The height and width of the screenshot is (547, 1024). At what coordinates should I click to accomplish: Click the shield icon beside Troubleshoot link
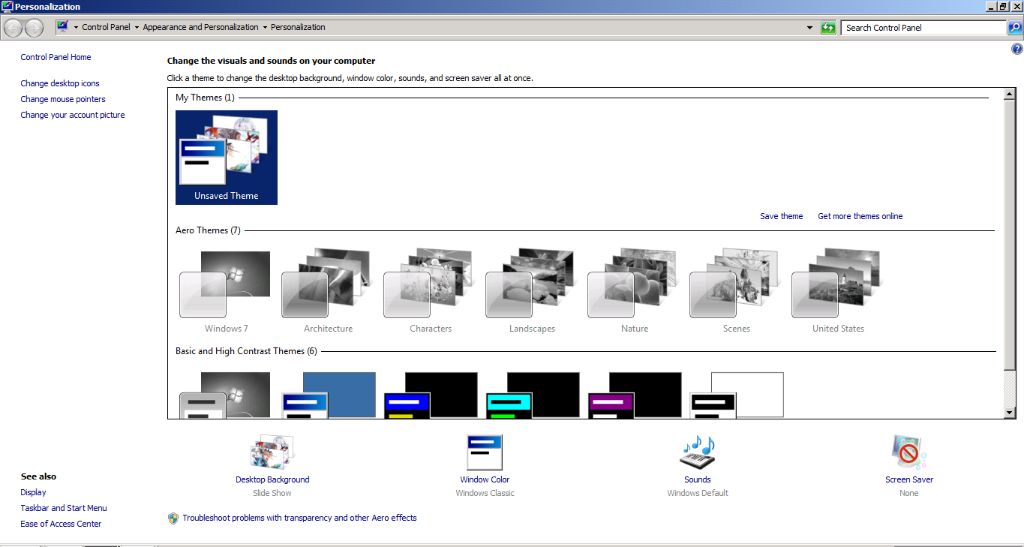173,518
